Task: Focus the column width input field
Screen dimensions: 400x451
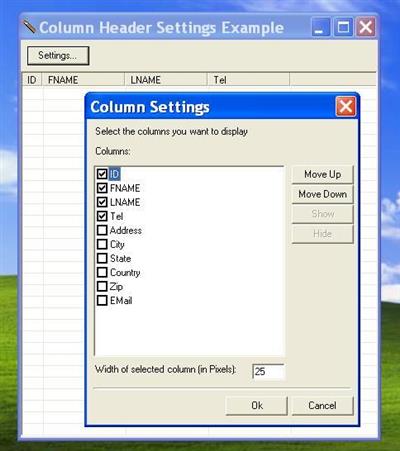Action: (x=268, y=371)
